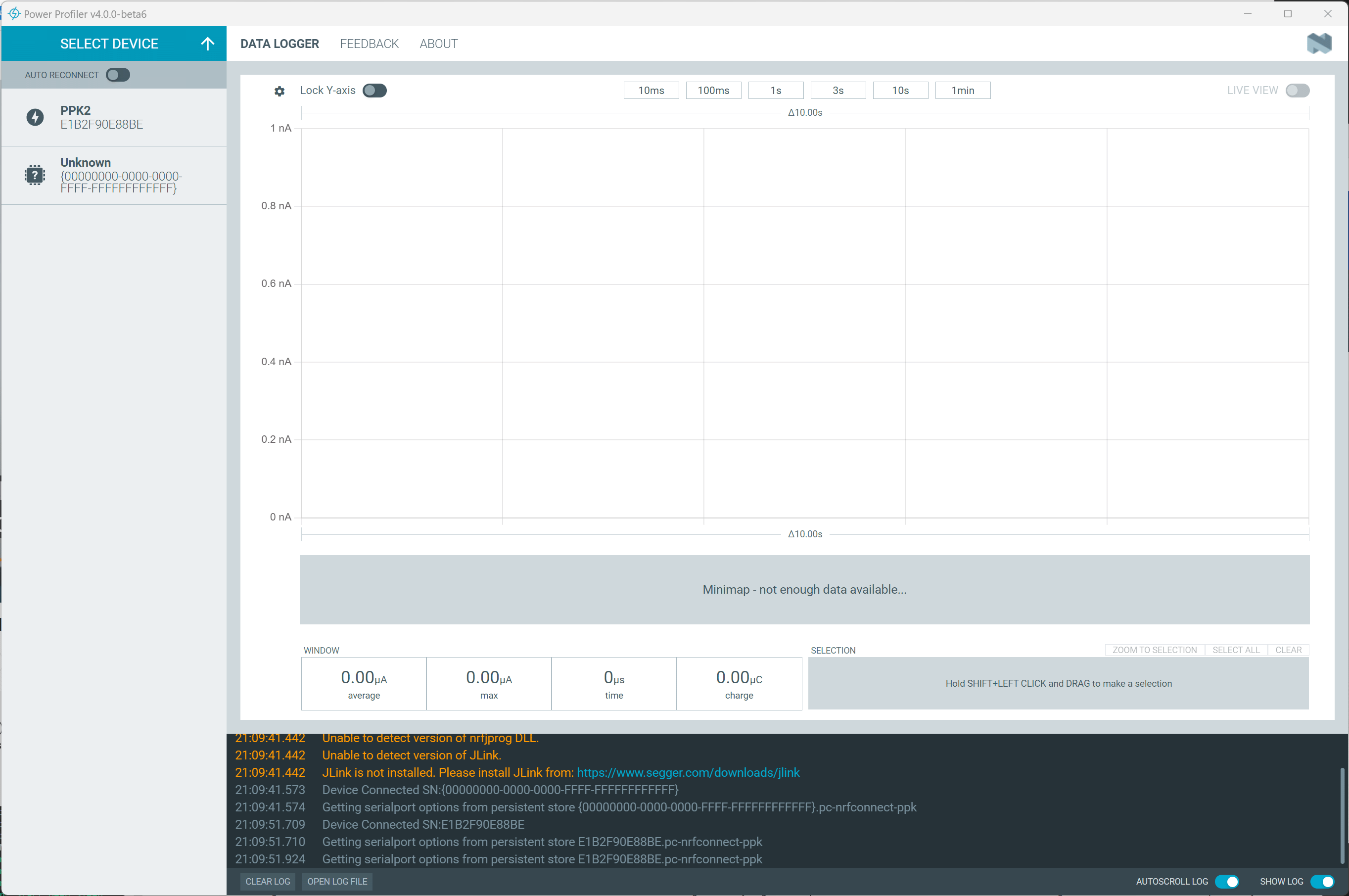Click Select All button
The image size is (1349, 896).
click(x=1236, y=650)
